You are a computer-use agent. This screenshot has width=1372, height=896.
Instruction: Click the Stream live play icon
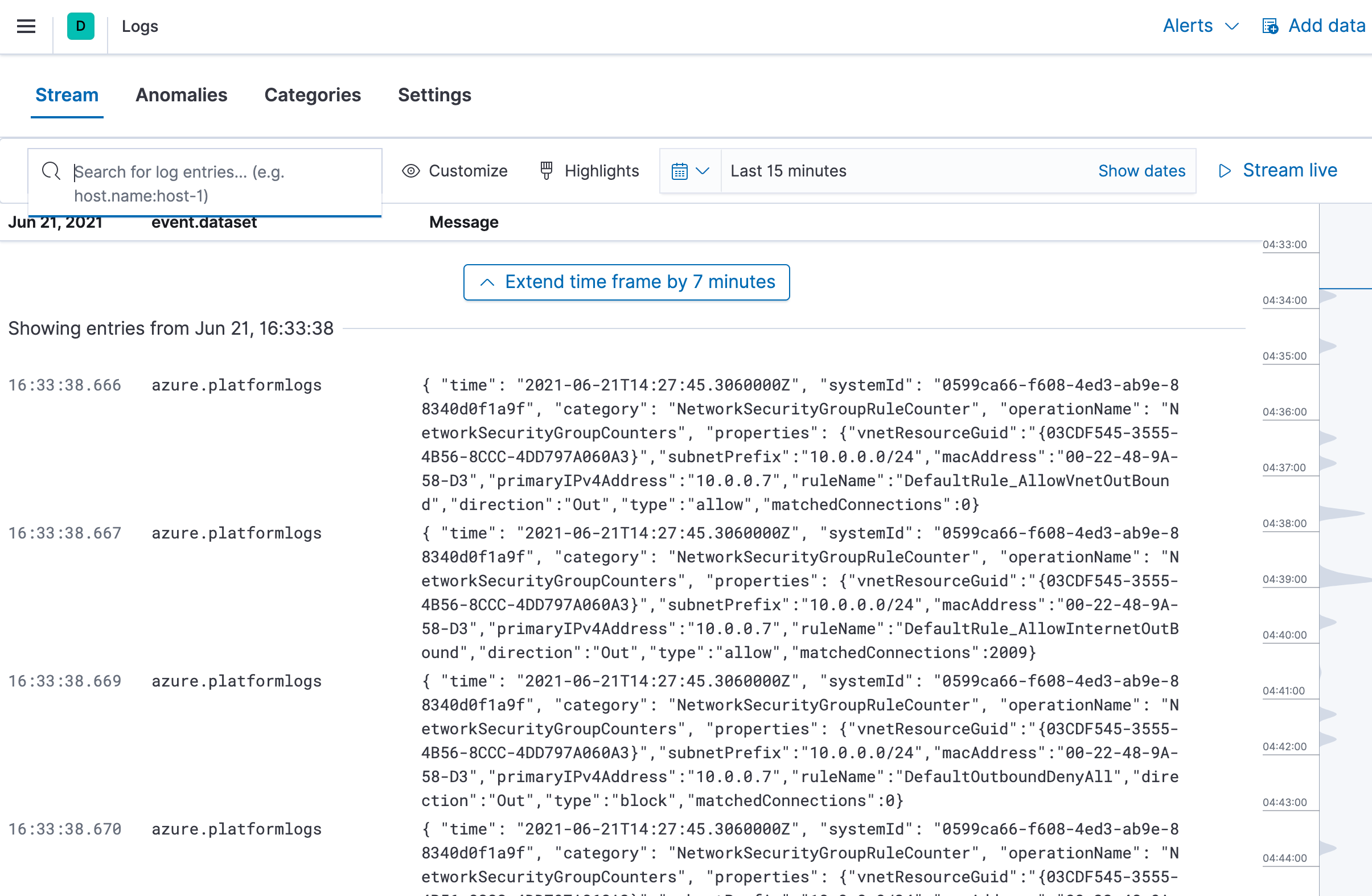click(1226, 171)
